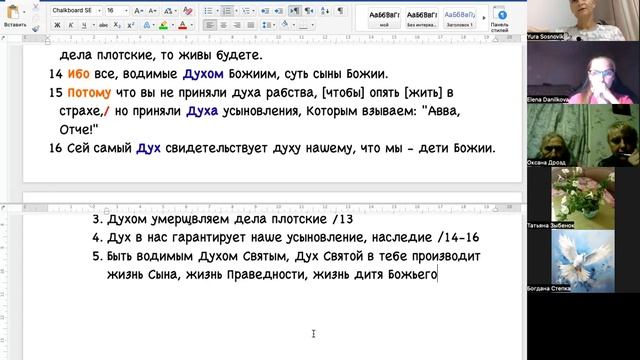Viewport: 640px width, 360px height.
Task: Set left-to-right text direction
Action: tap(294, 11)
